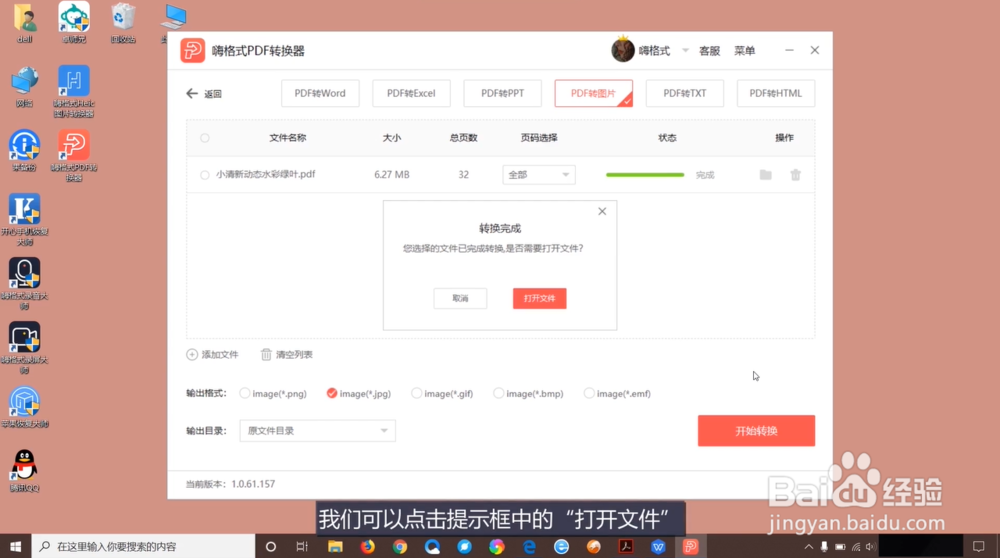1000x558 pixels.
Task: Open Adobe Acrobat from the taskbar
Action: click(626, 547)
